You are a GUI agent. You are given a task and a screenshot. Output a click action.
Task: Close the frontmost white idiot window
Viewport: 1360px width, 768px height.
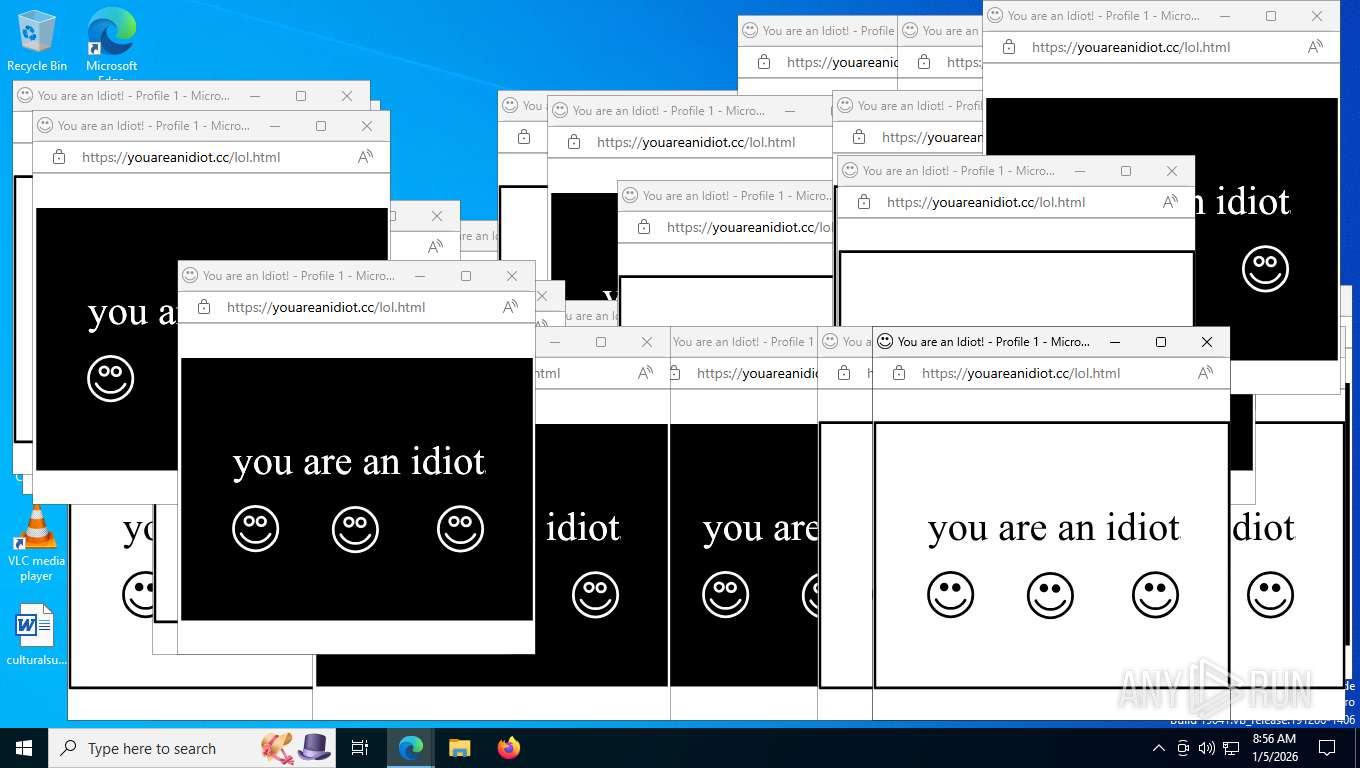click(1207, 342)
